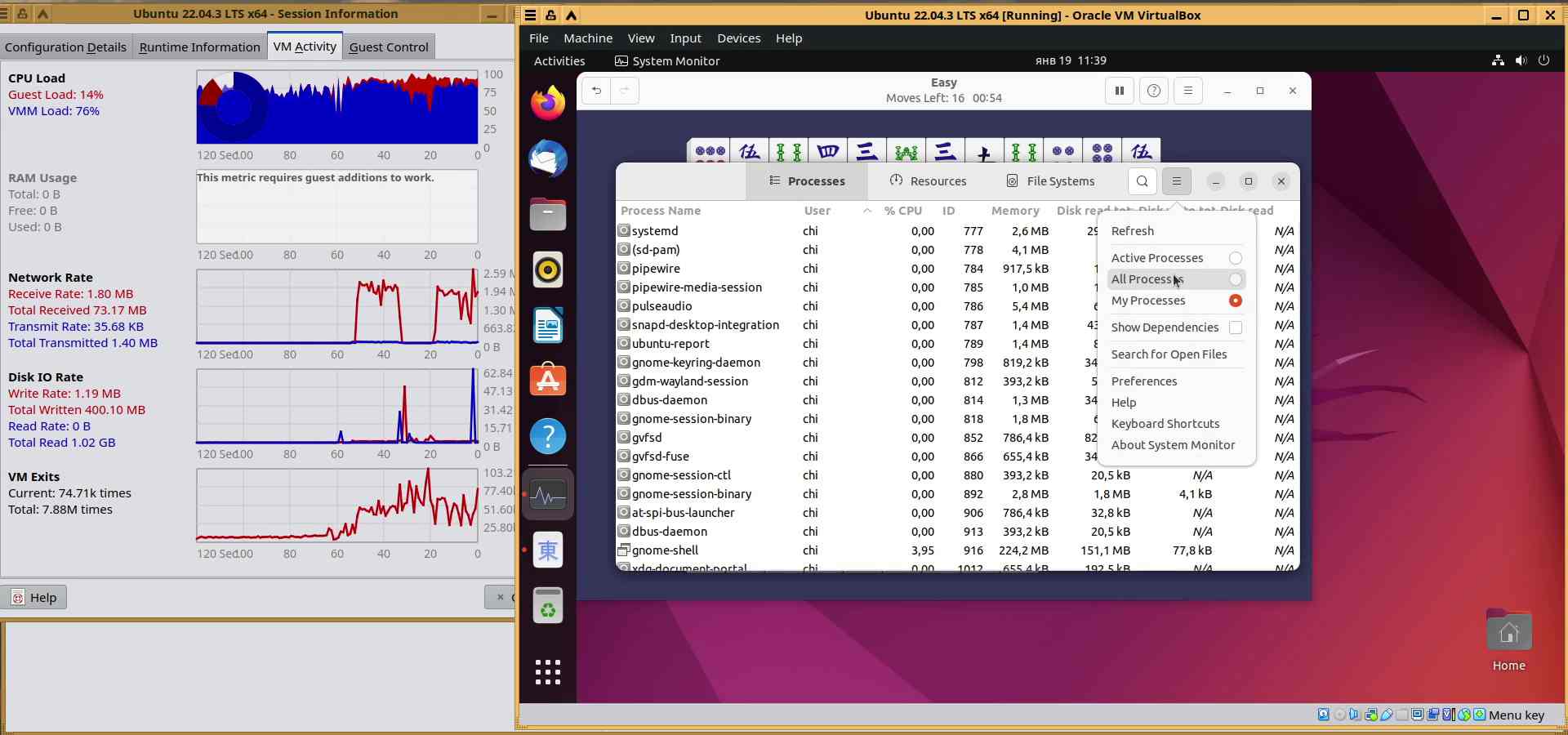1568x735 pixels.
Task: Launch Thunderbird mail from the dock
Action: [x=548, y=158]
